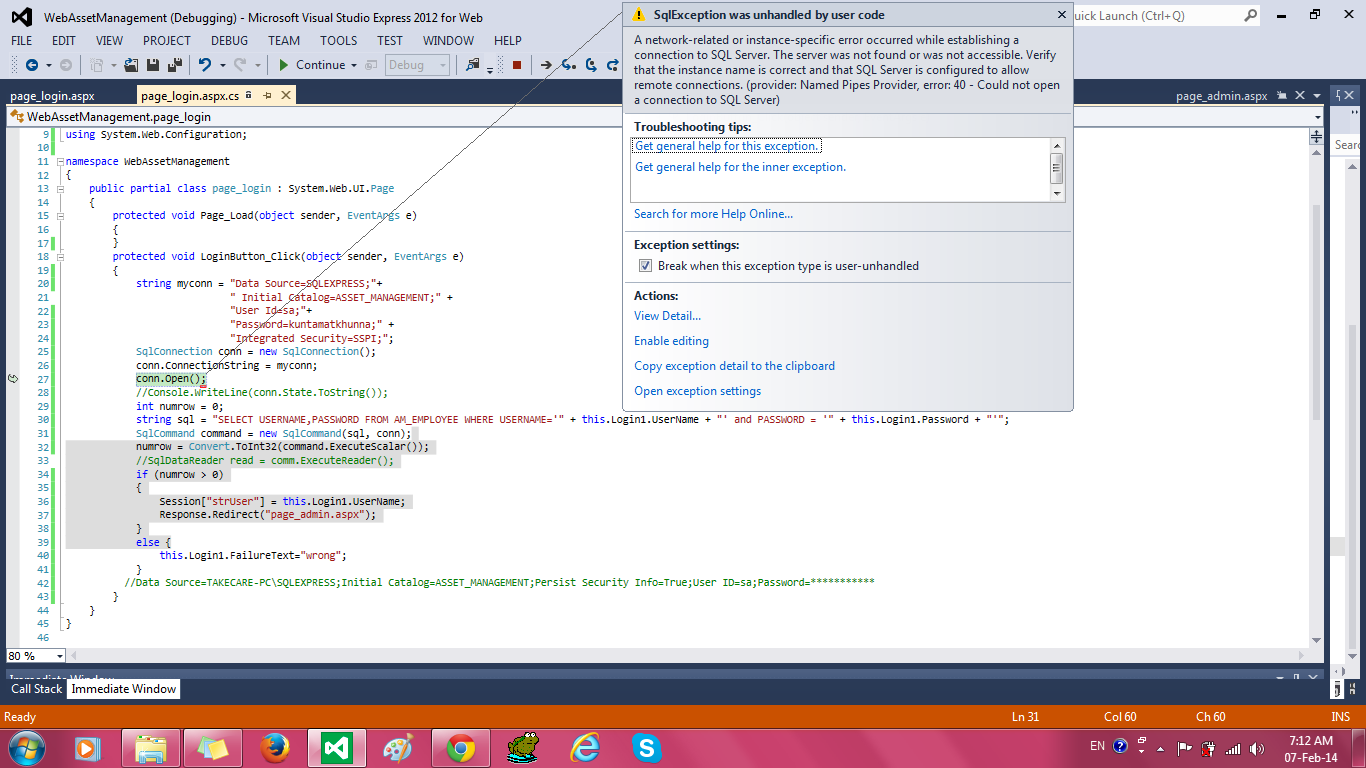Close the SqlException popup
Screen dimensions: 1366x768
pos(1062,15)
